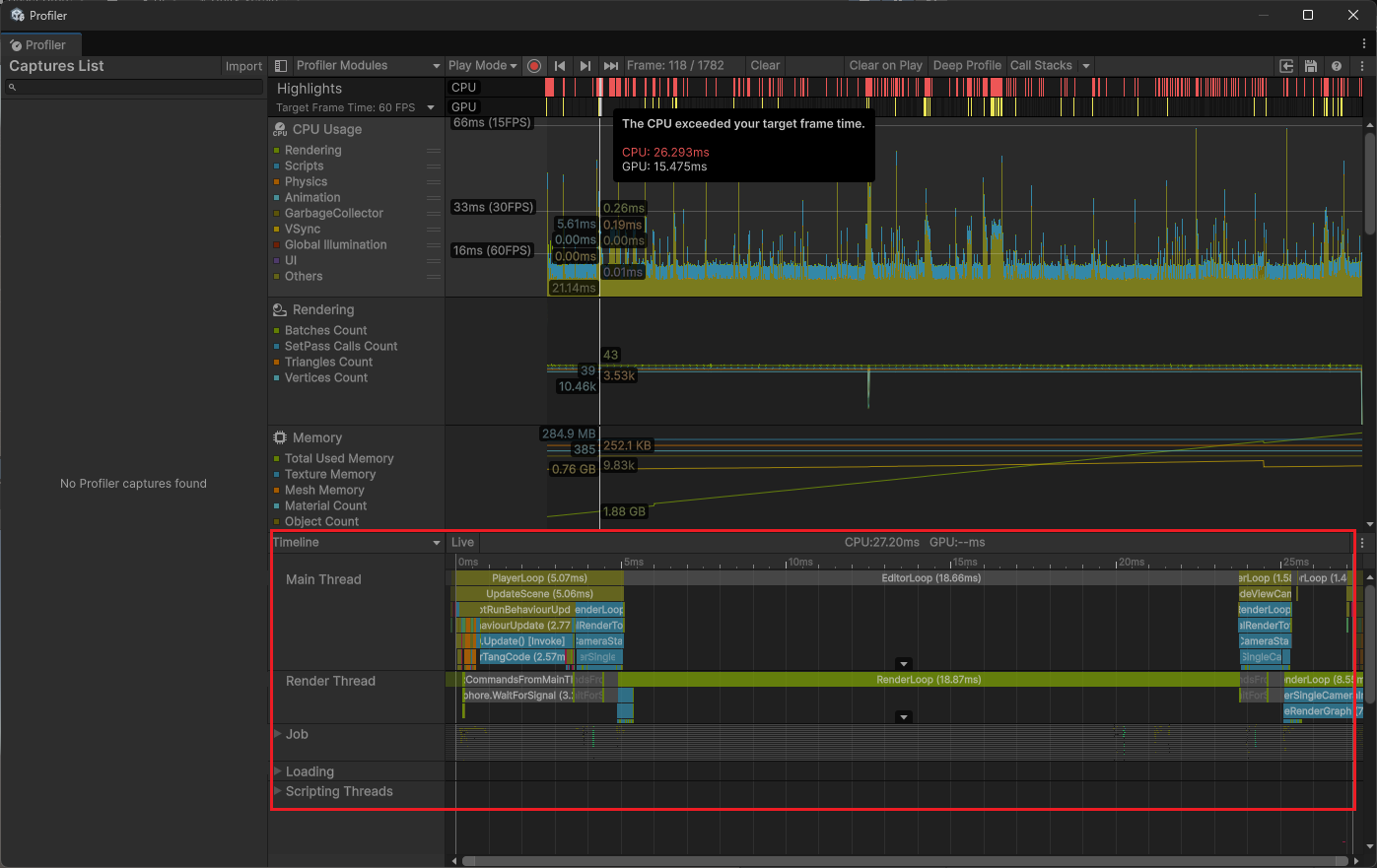Image resolution: width=1377 pixels, height=868 pixels.
Task: Open the Play Mode target dropdown
Action: click(x=482, y=66)
